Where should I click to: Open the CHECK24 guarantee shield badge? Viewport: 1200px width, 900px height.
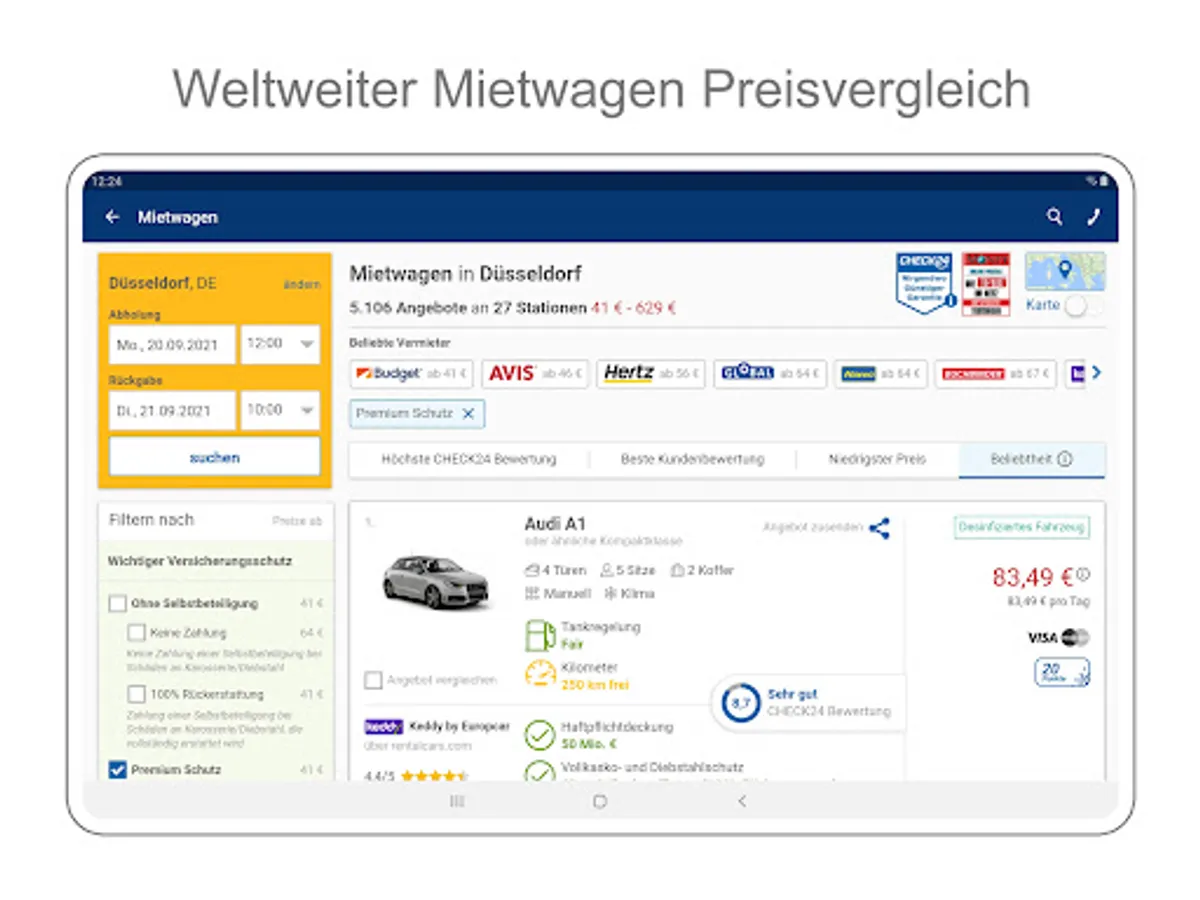coord(924,284)
